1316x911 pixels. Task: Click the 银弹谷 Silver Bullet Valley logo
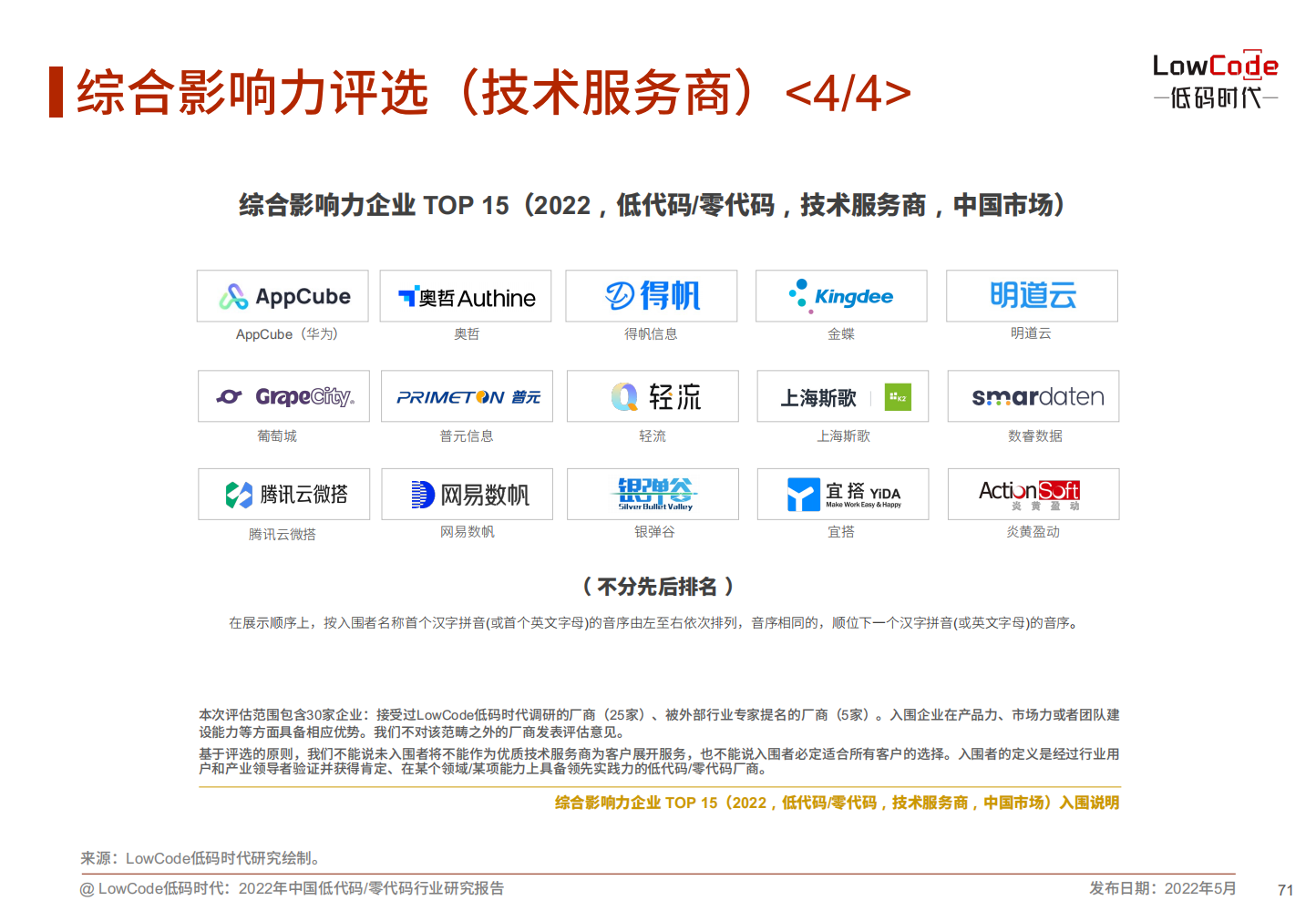pos(654,494)
